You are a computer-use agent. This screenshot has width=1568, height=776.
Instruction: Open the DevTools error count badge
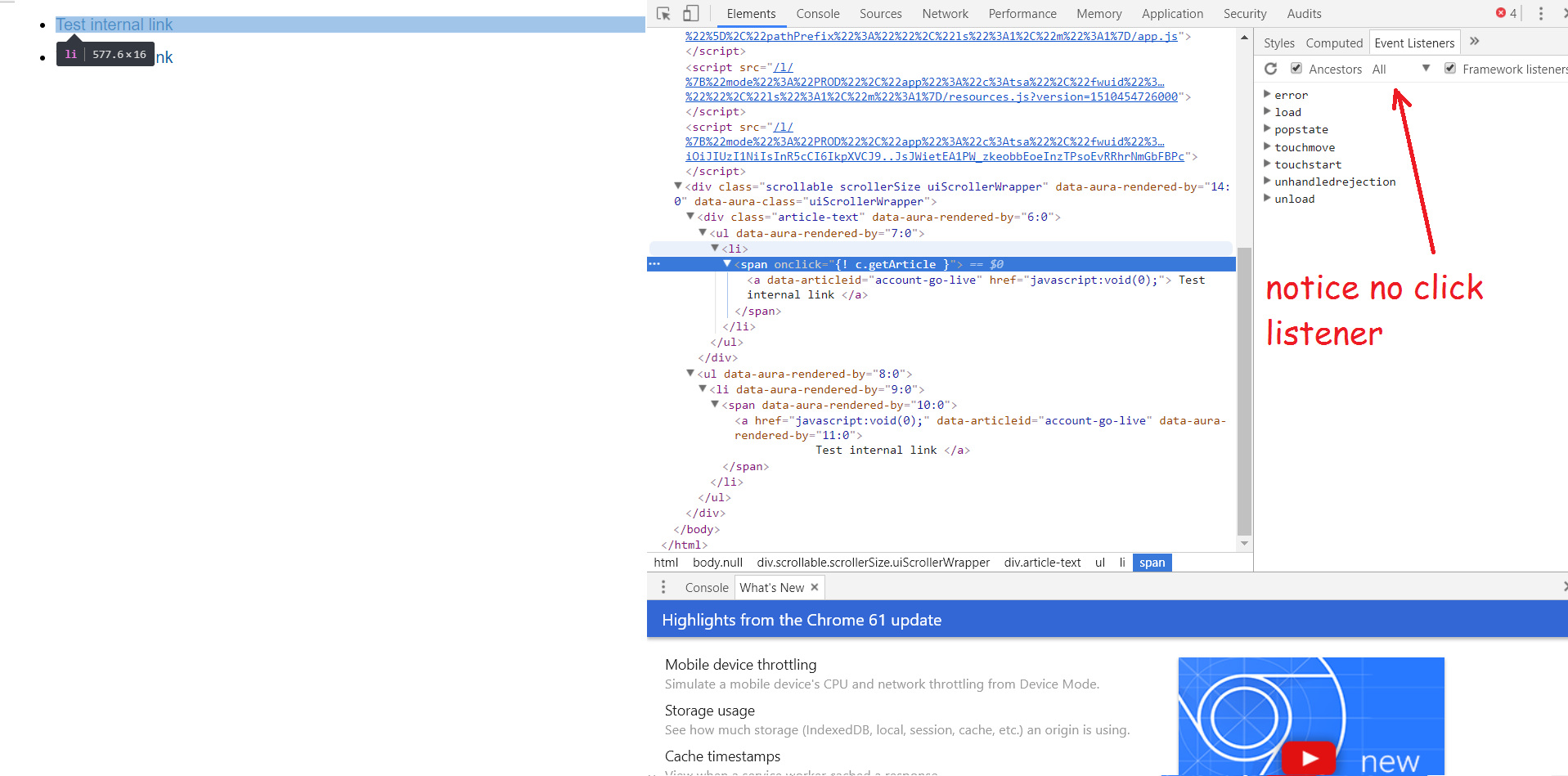click(1507, 13)
